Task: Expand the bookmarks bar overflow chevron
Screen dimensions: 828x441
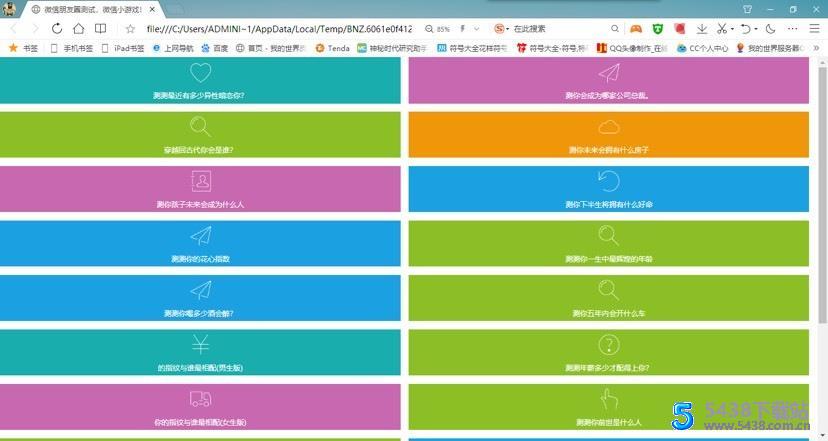Action: tap(816, 48)
